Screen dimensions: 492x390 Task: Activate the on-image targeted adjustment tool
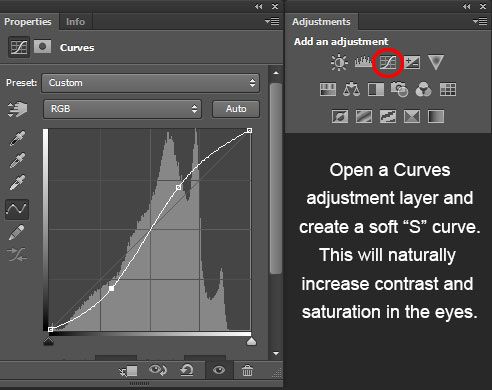17,110
